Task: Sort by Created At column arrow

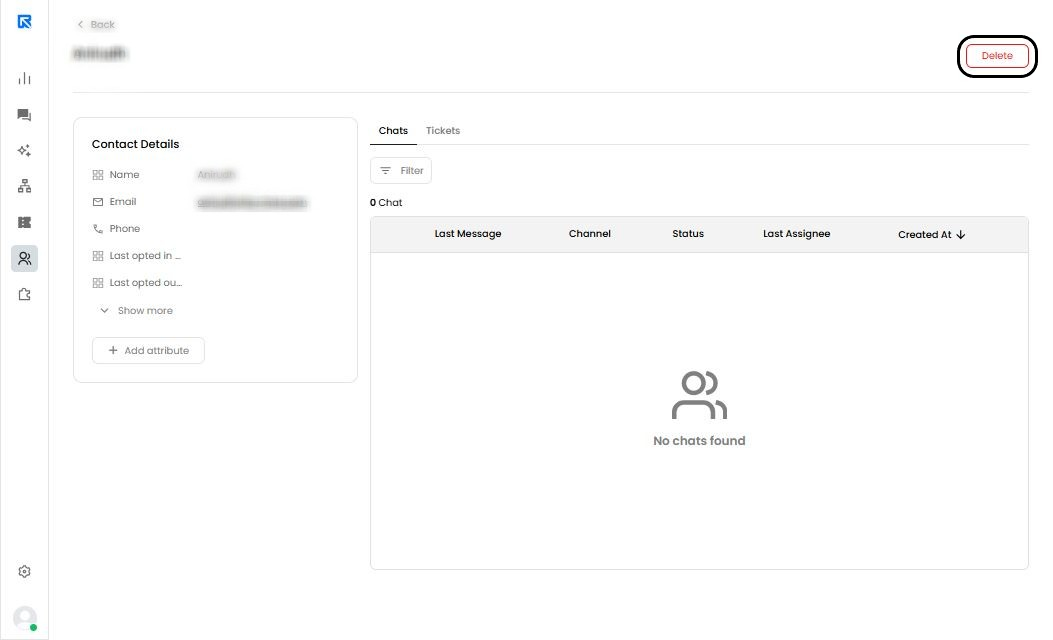Action: tap(961, 234)
